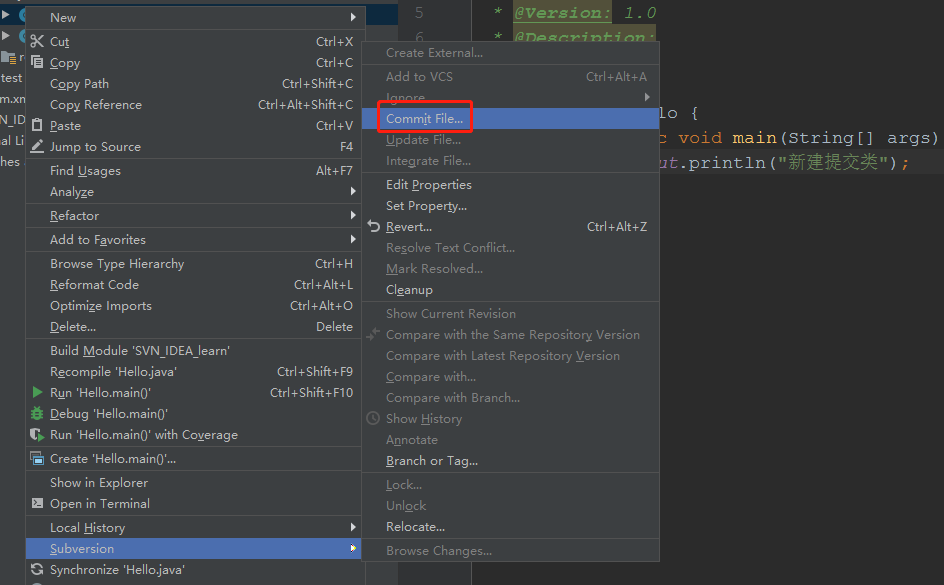Choose Update File... menu entry

click(511, 140)
